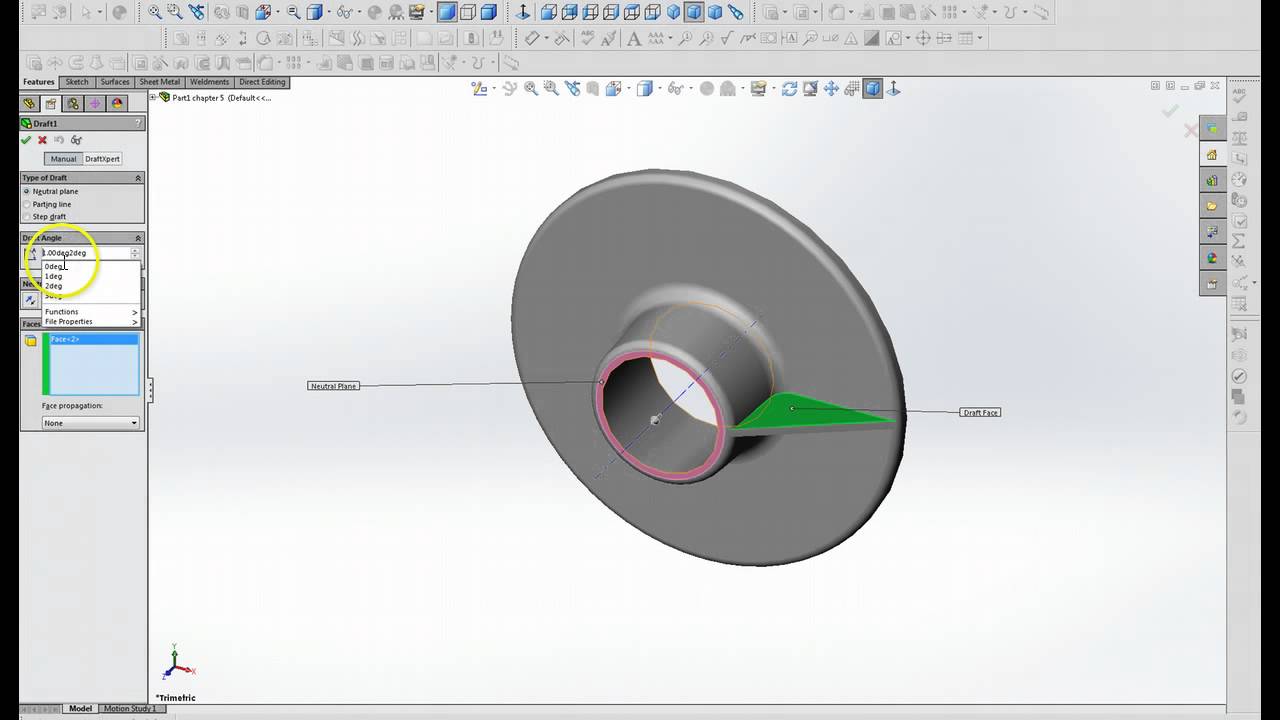
Task: Switch to the Model tab at bottom
Action: point(80,709)
